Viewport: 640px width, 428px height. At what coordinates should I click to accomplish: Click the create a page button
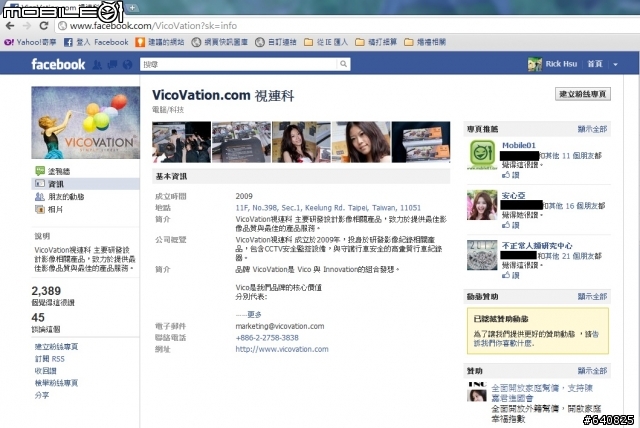583,94
